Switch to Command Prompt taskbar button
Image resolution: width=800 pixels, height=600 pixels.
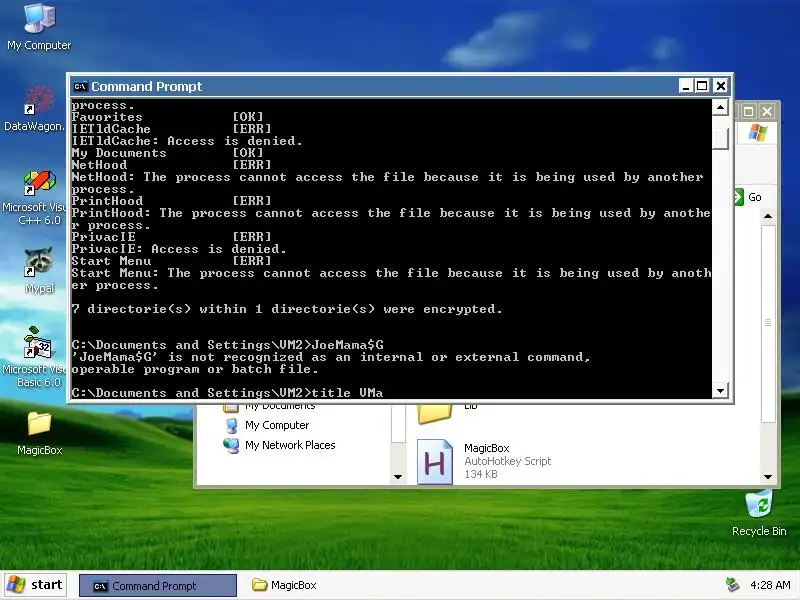(158, 586)
